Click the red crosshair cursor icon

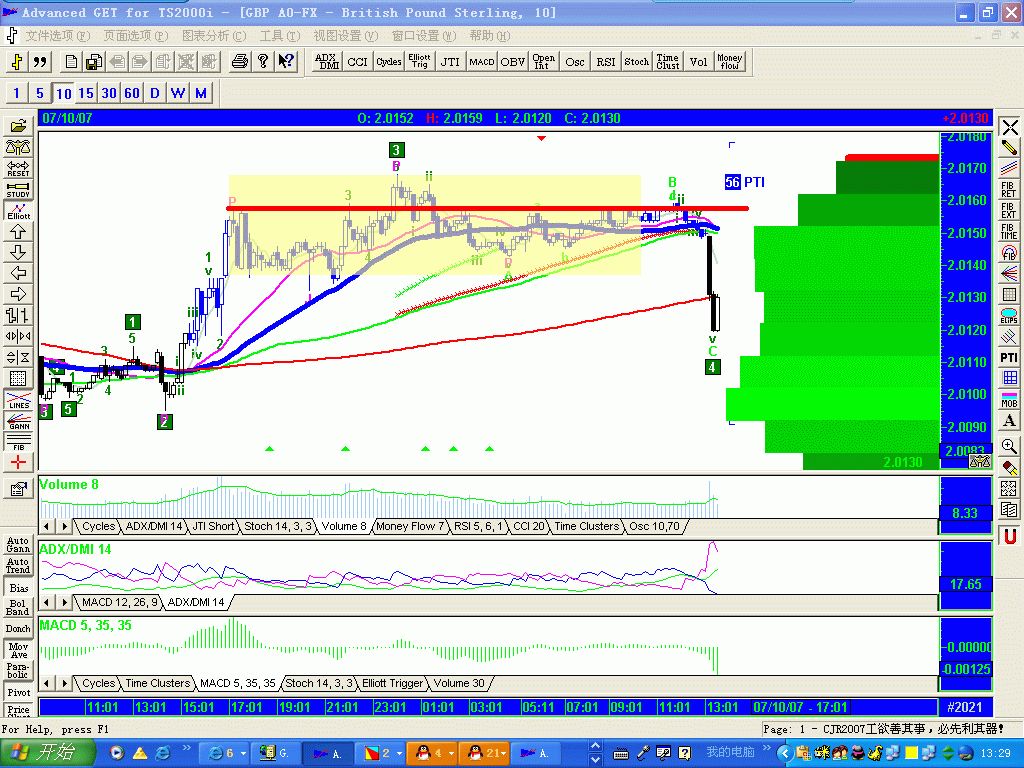point(18,463)
